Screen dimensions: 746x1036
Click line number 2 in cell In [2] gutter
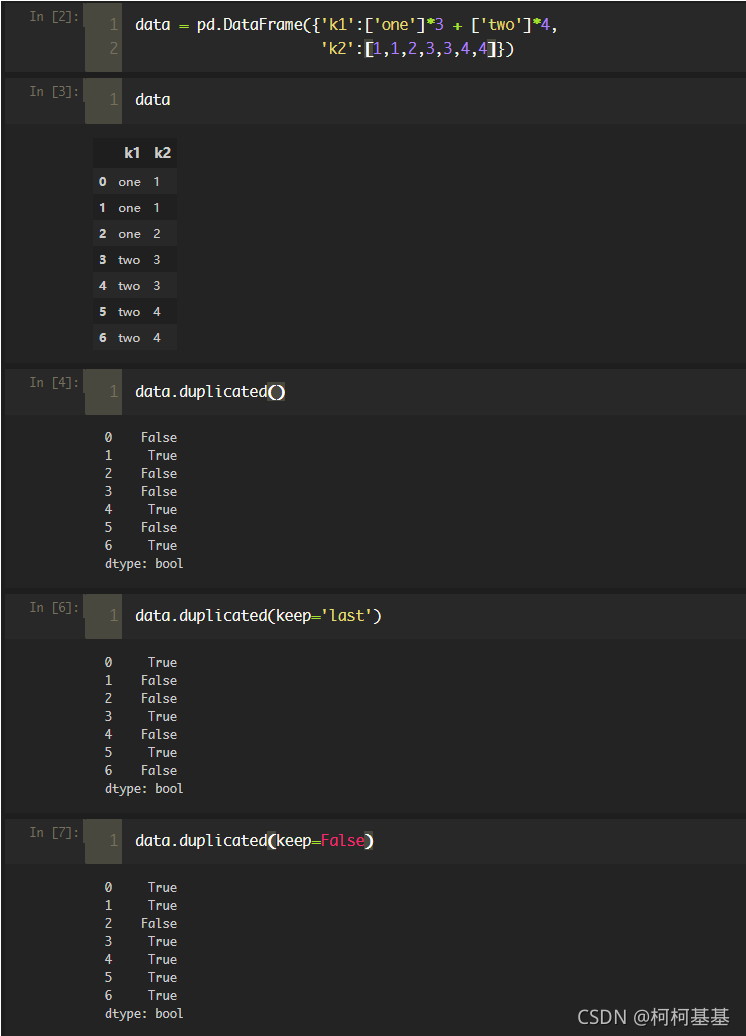pos(114,48)
